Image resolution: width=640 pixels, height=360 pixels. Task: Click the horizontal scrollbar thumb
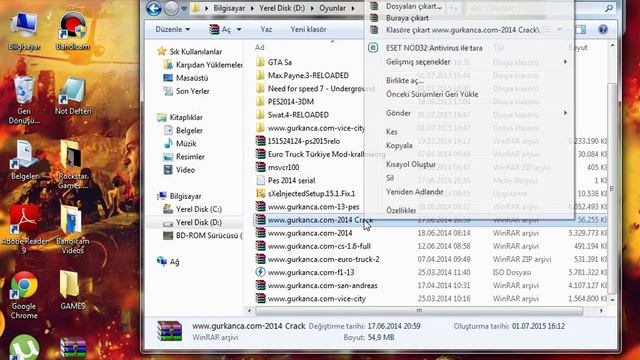click(x=419, y=311)
